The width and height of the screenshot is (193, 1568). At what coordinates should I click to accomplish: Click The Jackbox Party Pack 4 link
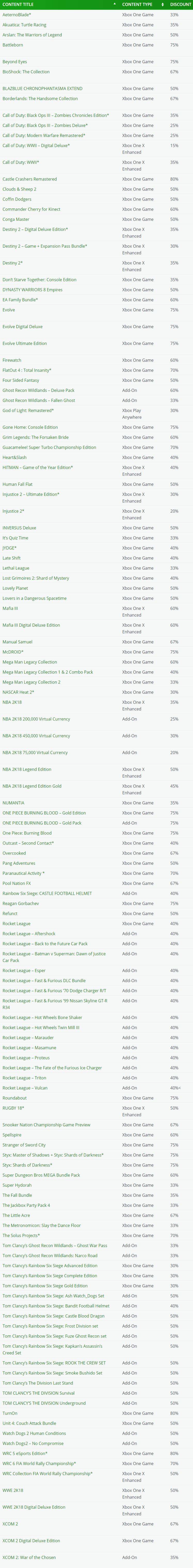pos(26,1205)
